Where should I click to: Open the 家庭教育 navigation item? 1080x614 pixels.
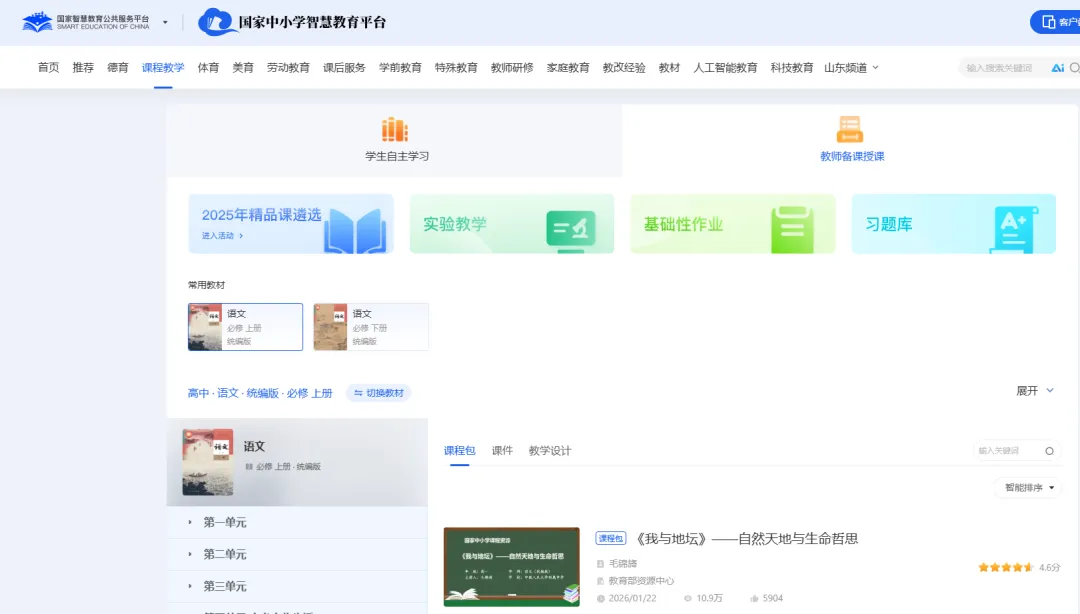coord(568,68)
